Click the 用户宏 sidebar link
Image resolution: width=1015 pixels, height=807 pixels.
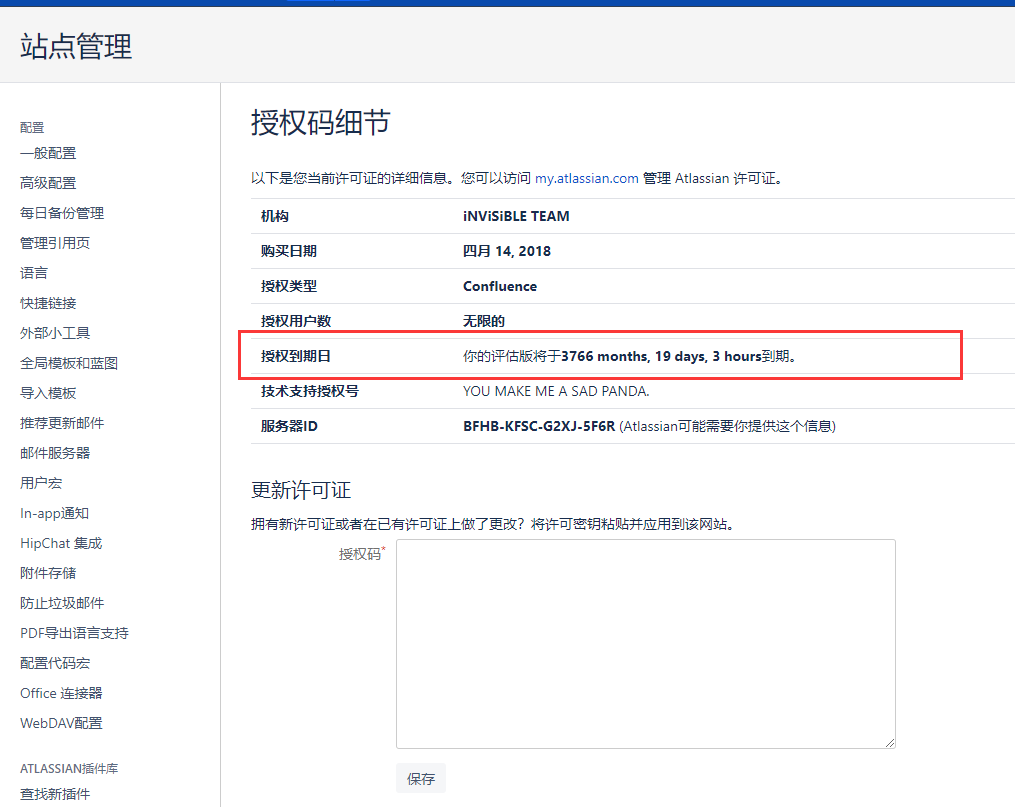(41, 483)
